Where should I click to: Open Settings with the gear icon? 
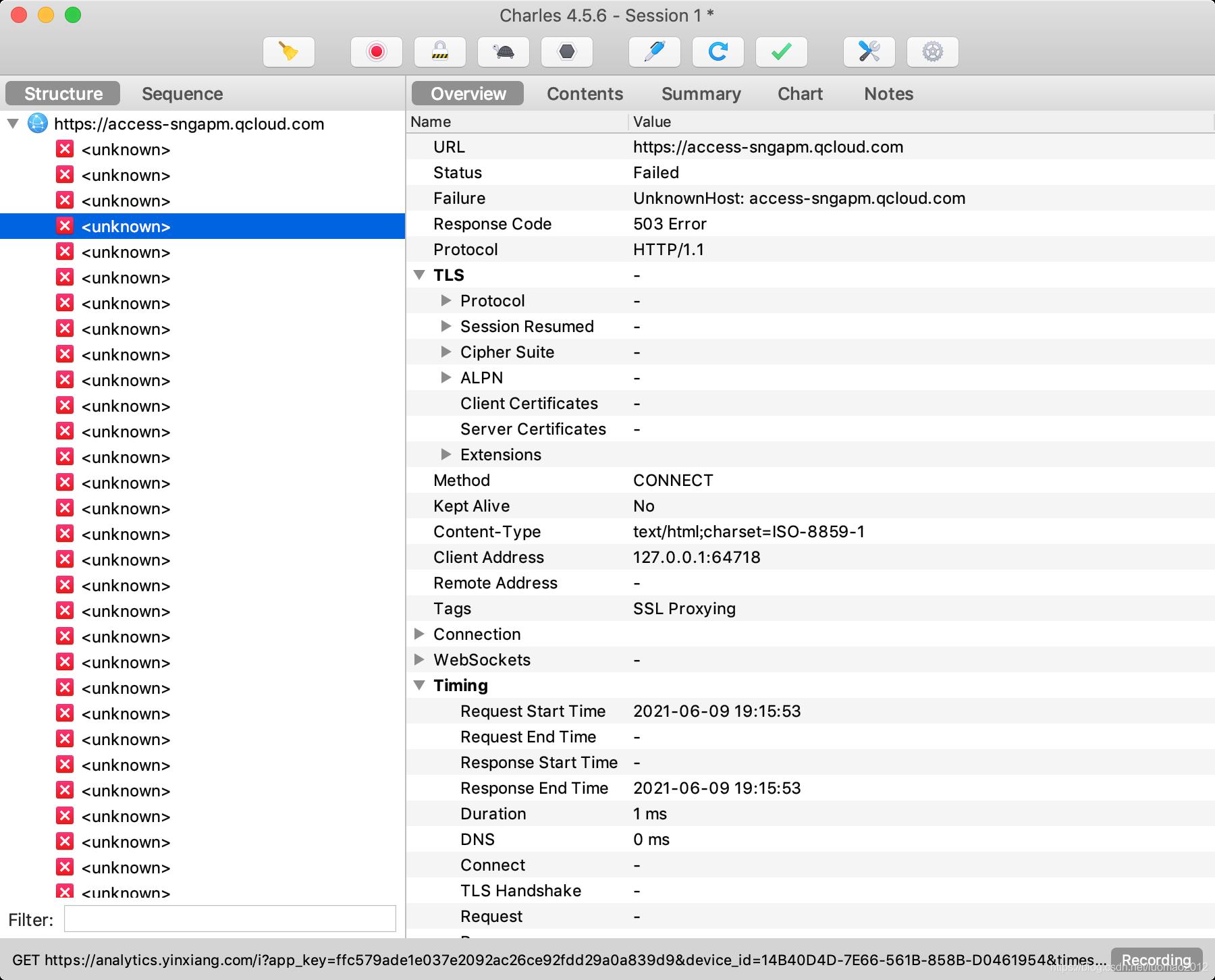click(933, 52)
